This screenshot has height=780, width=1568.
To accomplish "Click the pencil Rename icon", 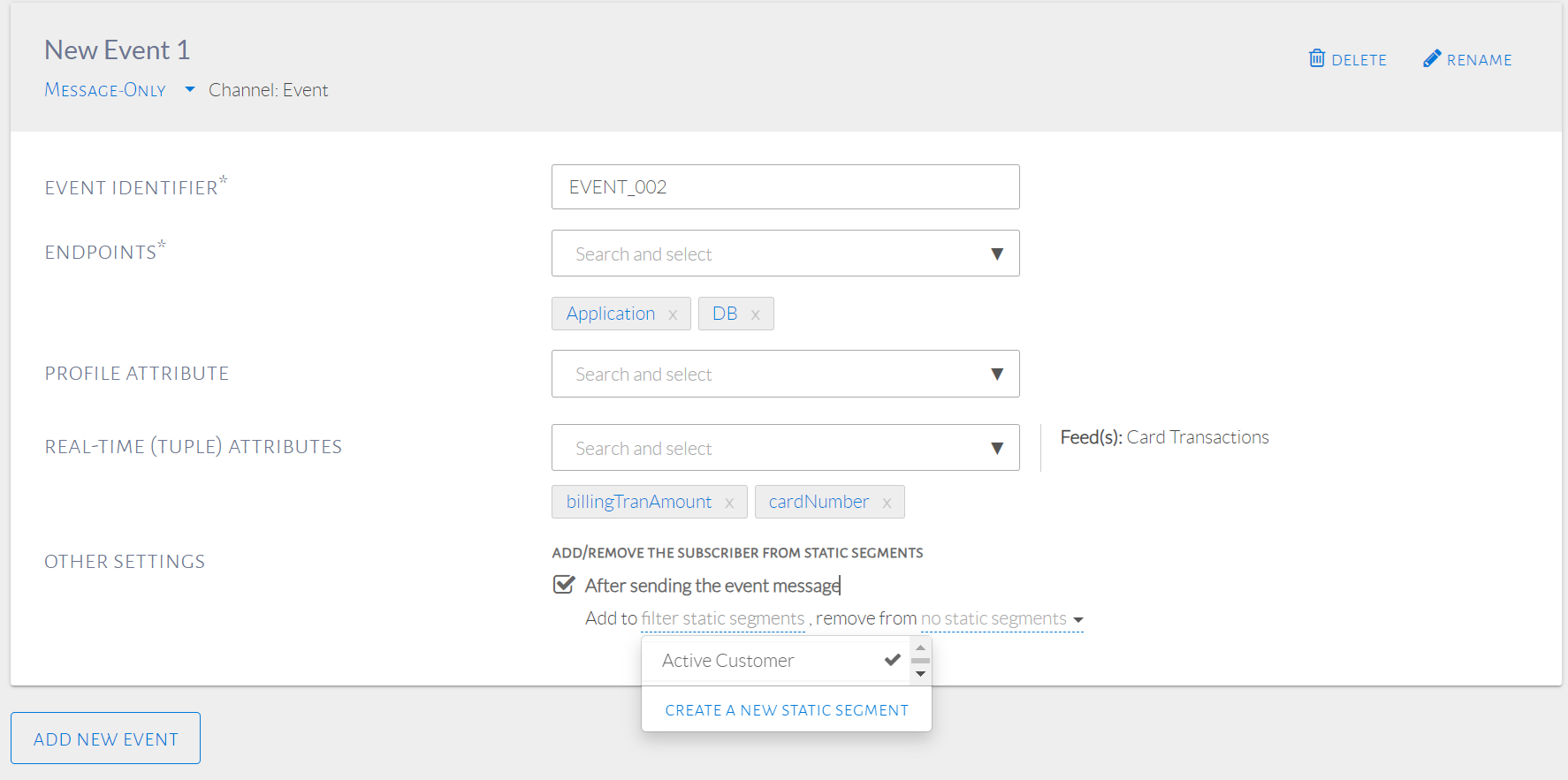I will [1432, 58].
